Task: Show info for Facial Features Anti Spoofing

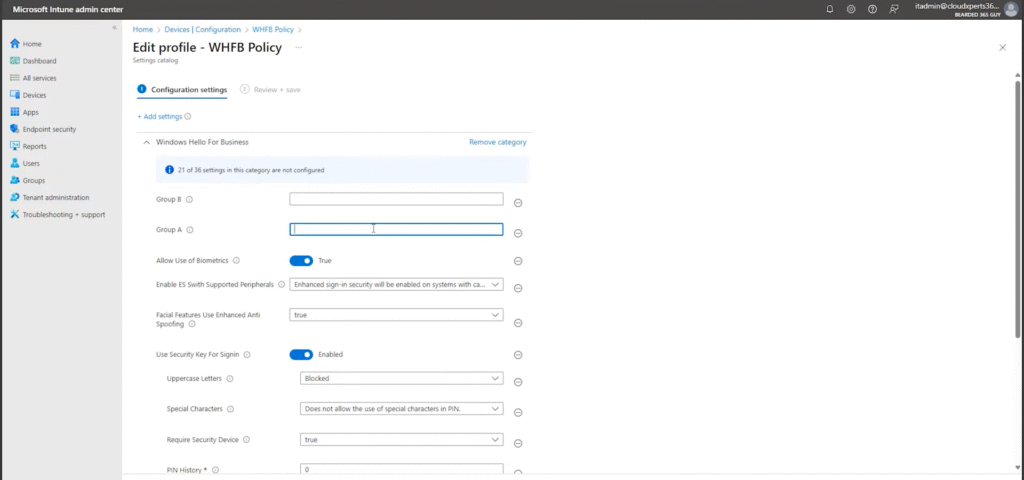Action: click(x=191, y=324)
